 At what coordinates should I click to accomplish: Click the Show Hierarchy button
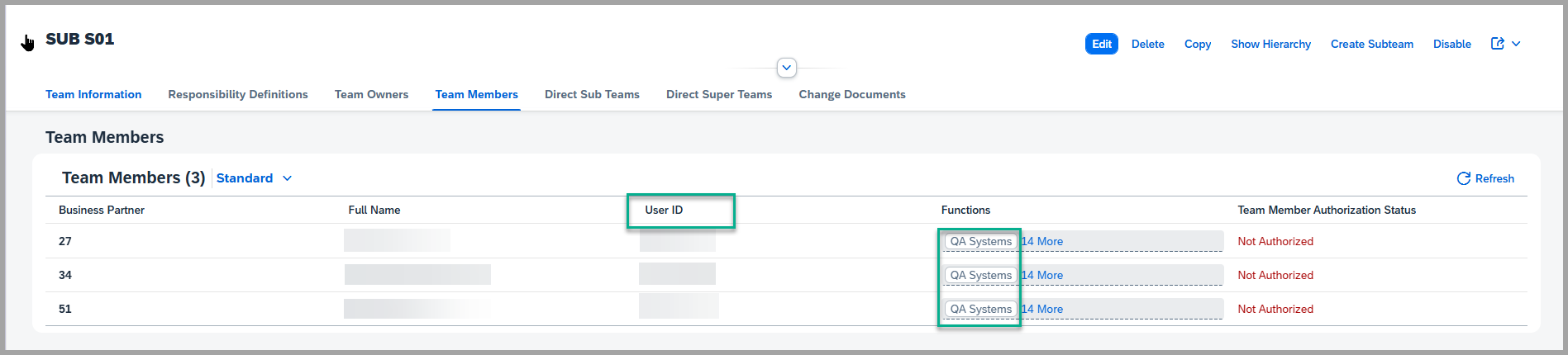pos(1270,44)
